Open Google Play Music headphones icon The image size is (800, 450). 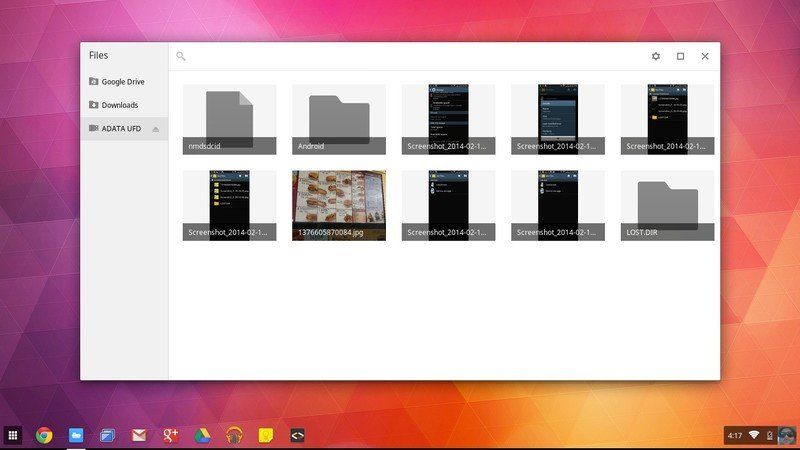click(x=234, y=435)
